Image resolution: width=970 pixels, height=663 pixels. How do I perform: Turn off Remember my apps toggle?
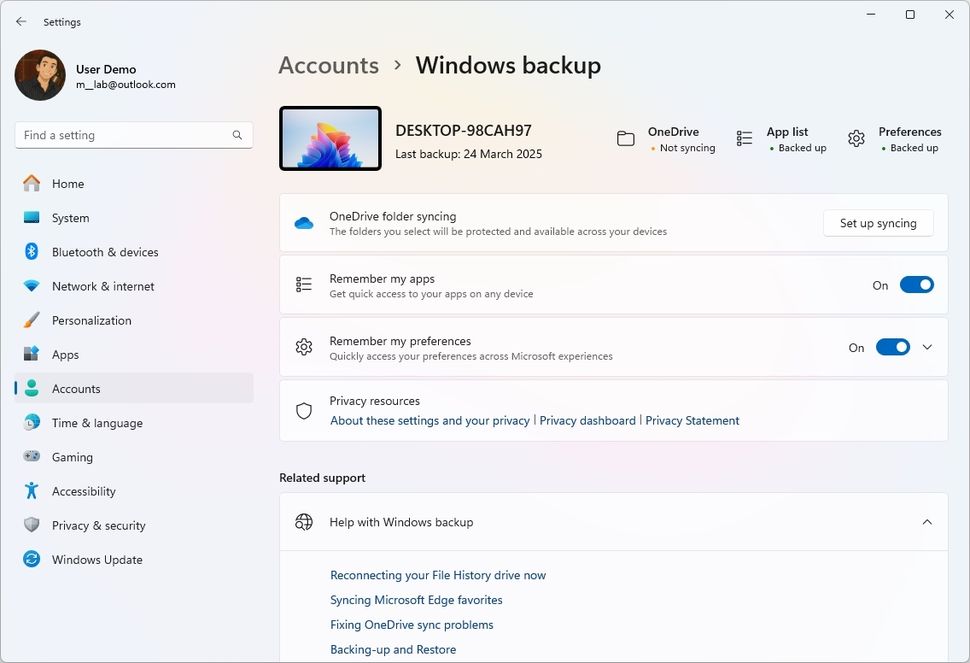pos(916,285)
